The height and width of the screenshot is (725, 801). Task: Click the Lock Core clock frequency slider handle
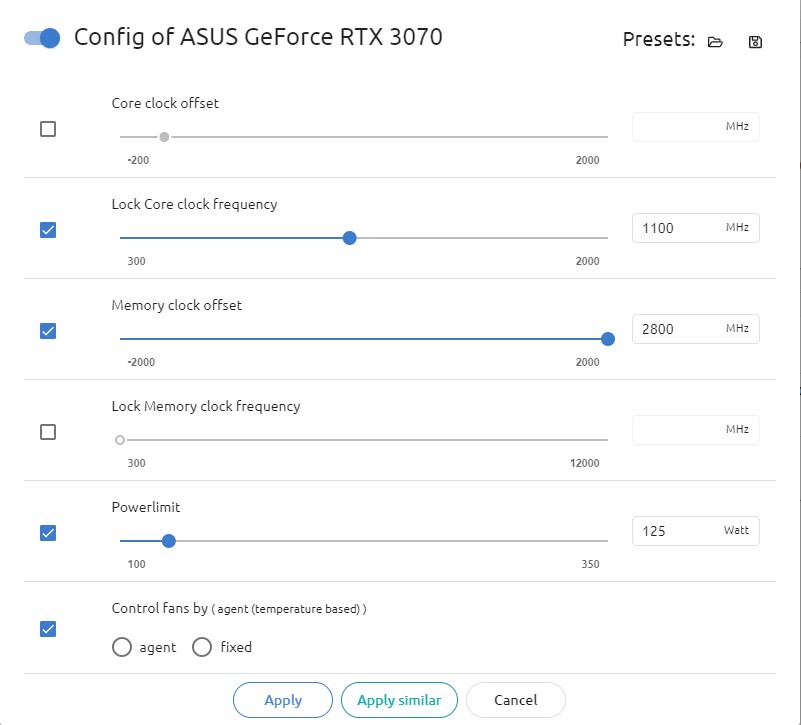pos(349,238)
